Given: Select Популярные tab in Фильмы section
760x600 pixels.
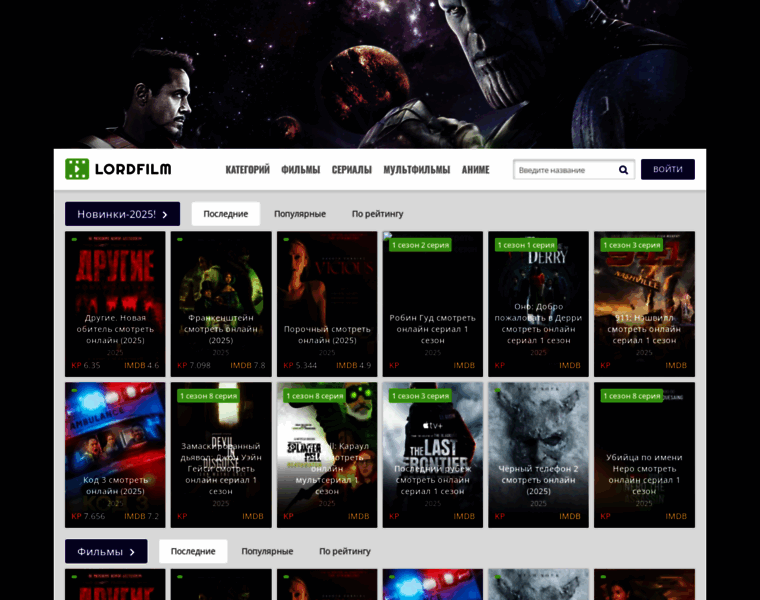Looking at the screenshot, I should pos(267,551).
